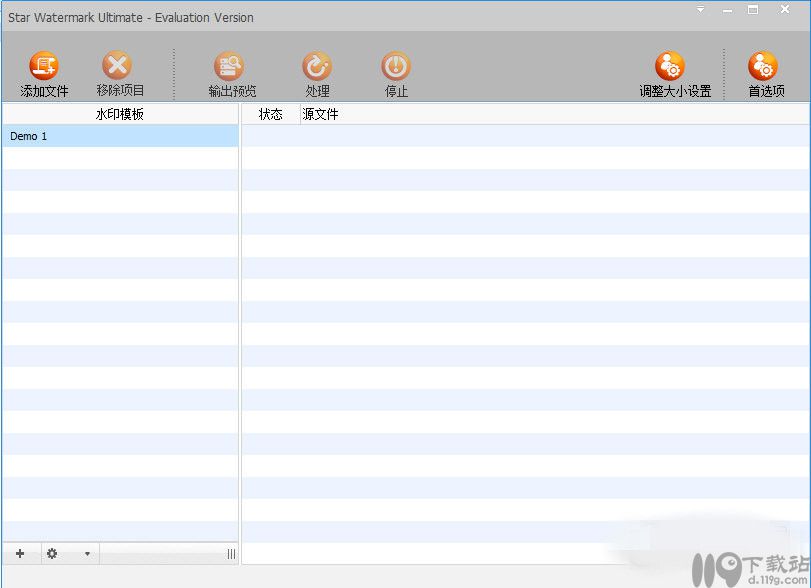Start processing with the 处理 icon

click(317, 66)
